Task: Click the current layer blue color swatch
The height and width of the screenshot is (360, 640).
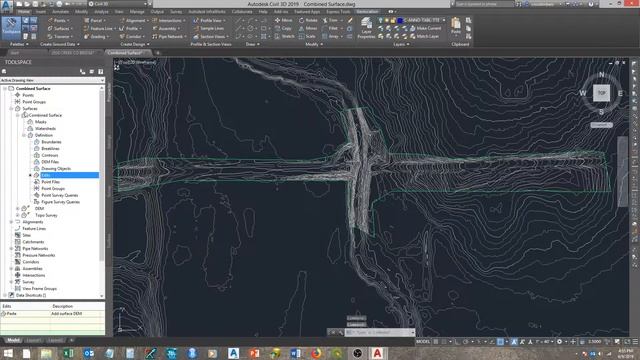Action: (400, 20)
